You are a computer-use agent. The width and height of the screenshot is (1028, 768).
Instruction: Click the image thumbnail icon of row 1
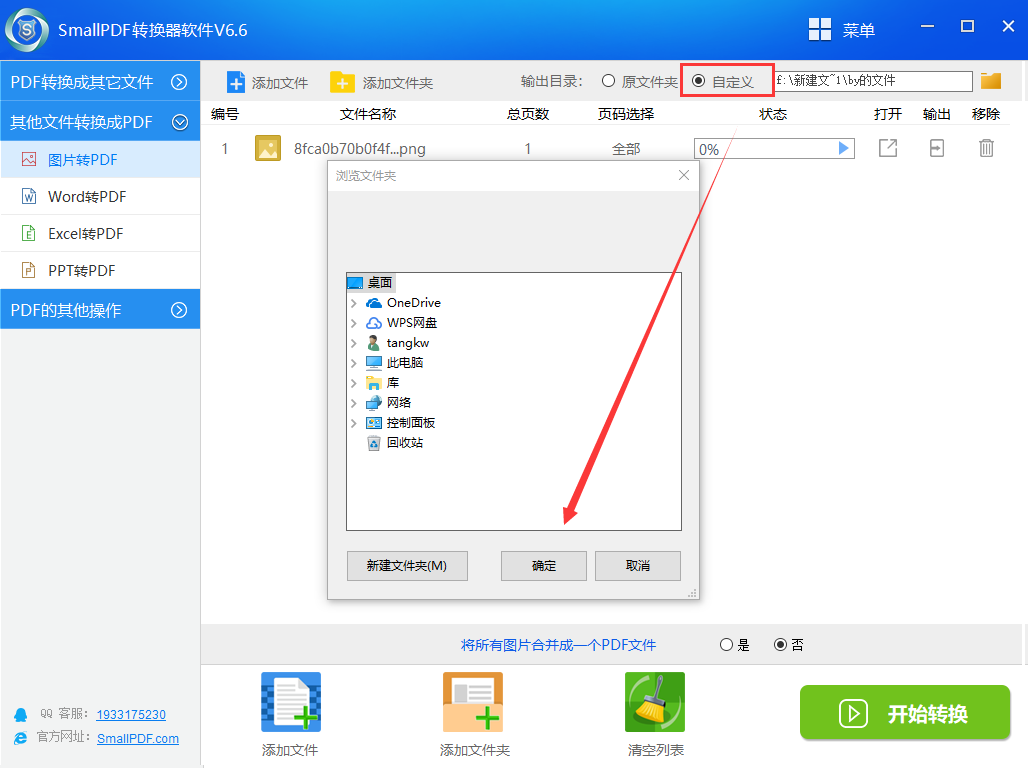pyautogui.click(x=267, y=148)
